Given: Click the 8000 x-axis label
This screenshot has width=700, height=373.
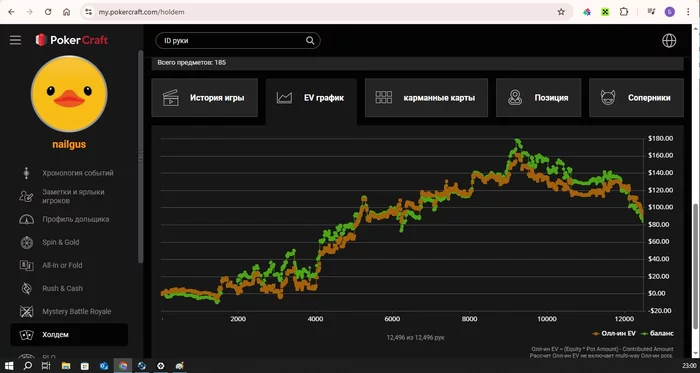Looking at the screenshot, I should pos(470,319).
